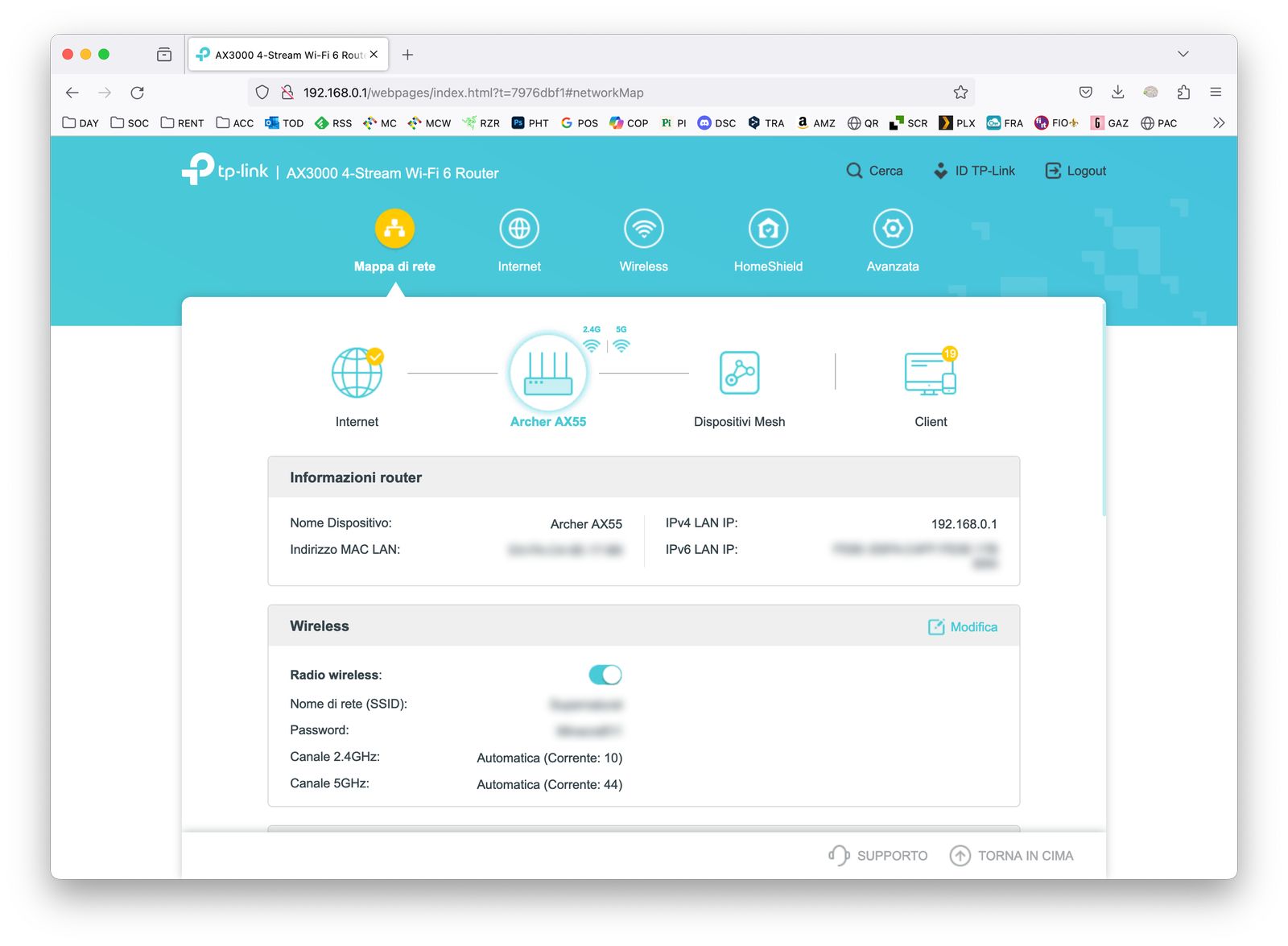Close the AX3000 Wi-Fi 6 Router tab
Screen dimensions: 1288x946
(x=374, y=55)
